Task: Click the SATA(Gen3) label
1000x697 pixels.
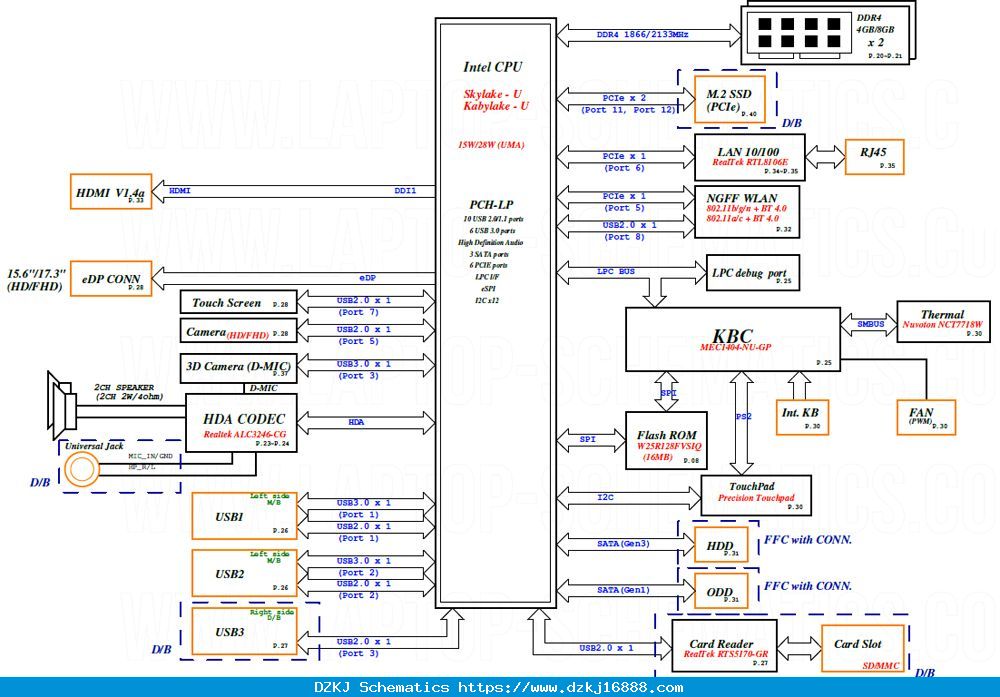Action: (x=623, y=543)
